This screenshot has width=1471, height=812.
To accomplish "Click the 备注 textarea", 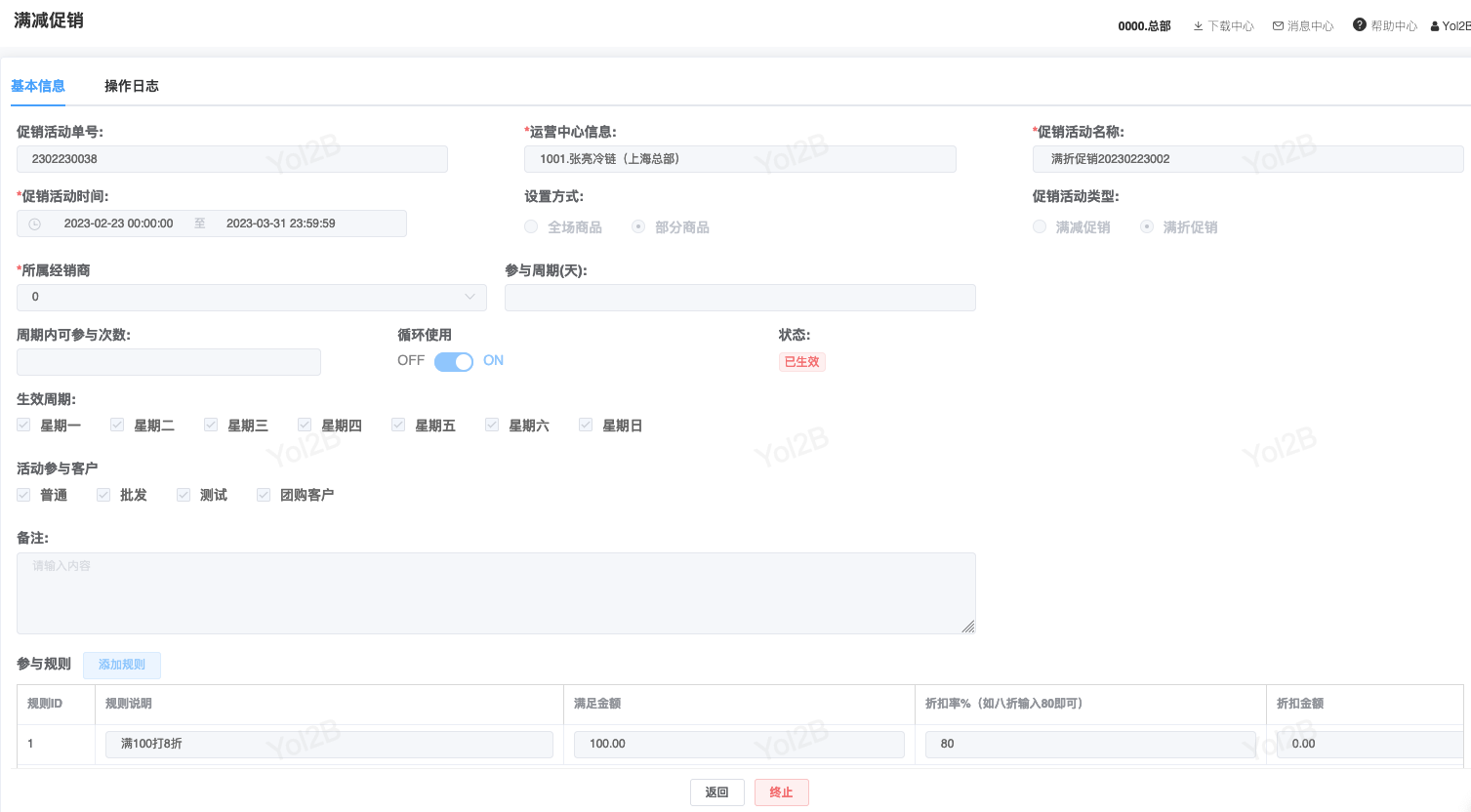I will click(496, 593).
